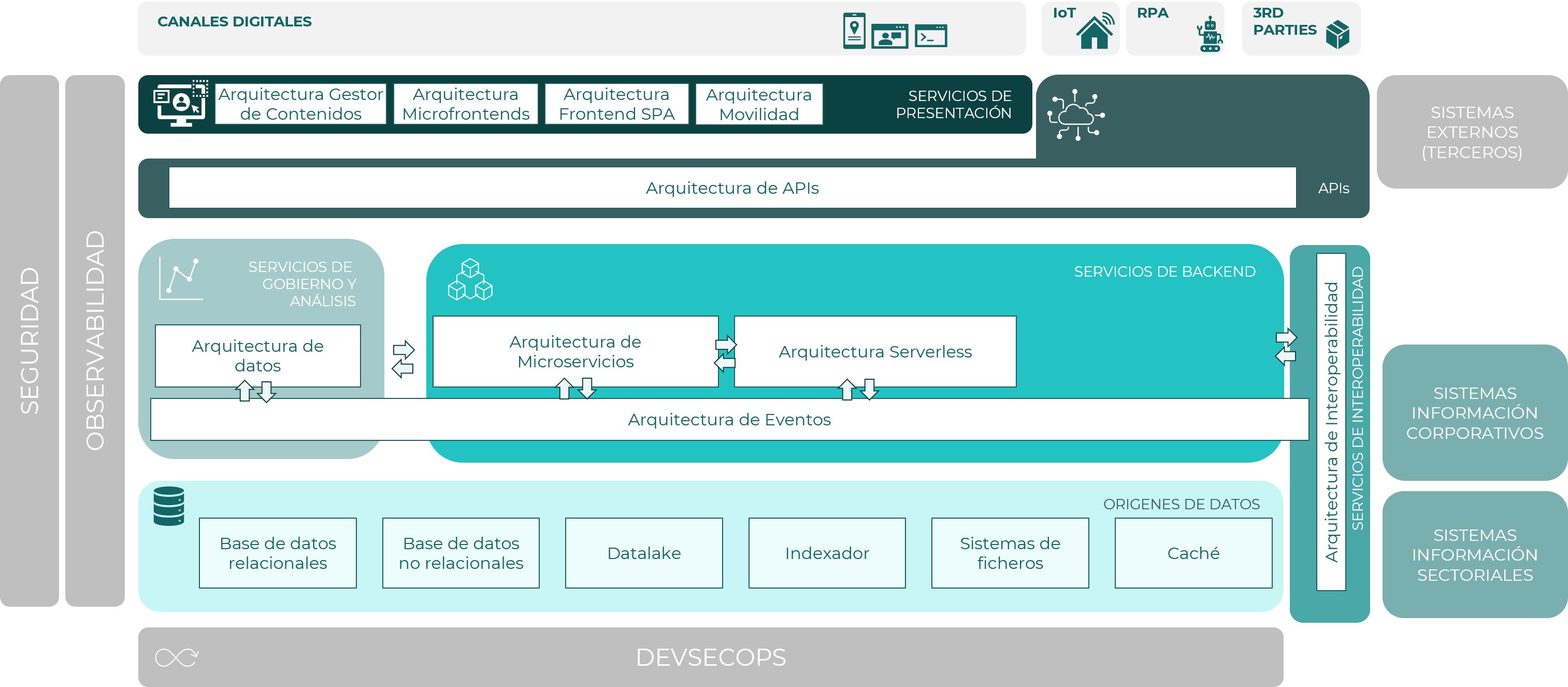Click the terminal console icon
Viewport: 1568px width, 687px height.
click(x=931, y=35)
